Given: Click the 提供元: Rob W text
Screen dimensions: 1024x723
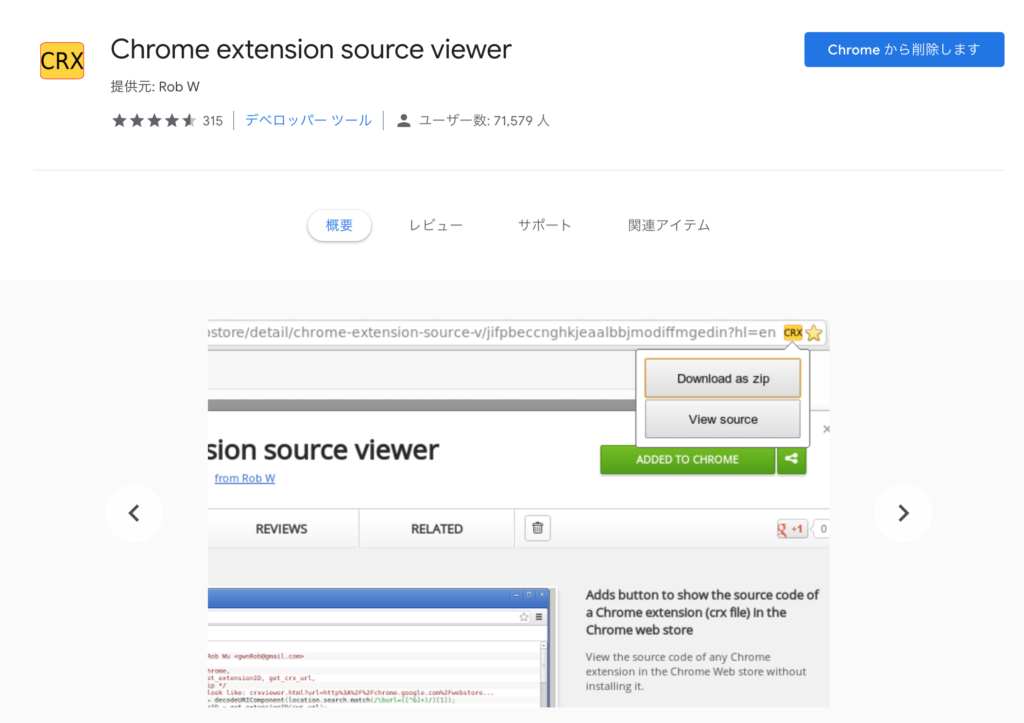Looking at the screenshot, I should coord(155,87).
